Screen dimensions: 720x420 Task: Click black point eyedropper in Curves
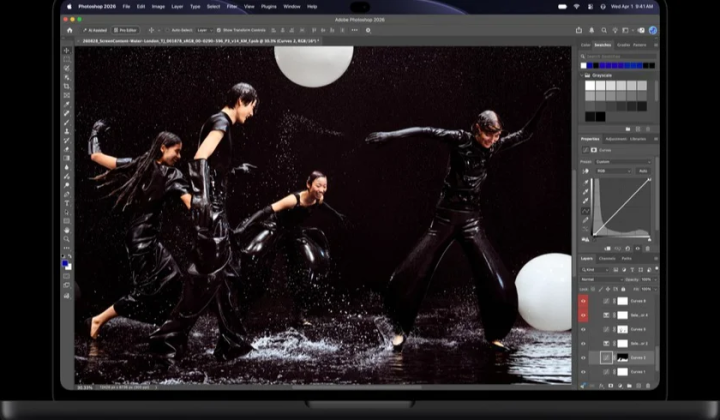585,182
